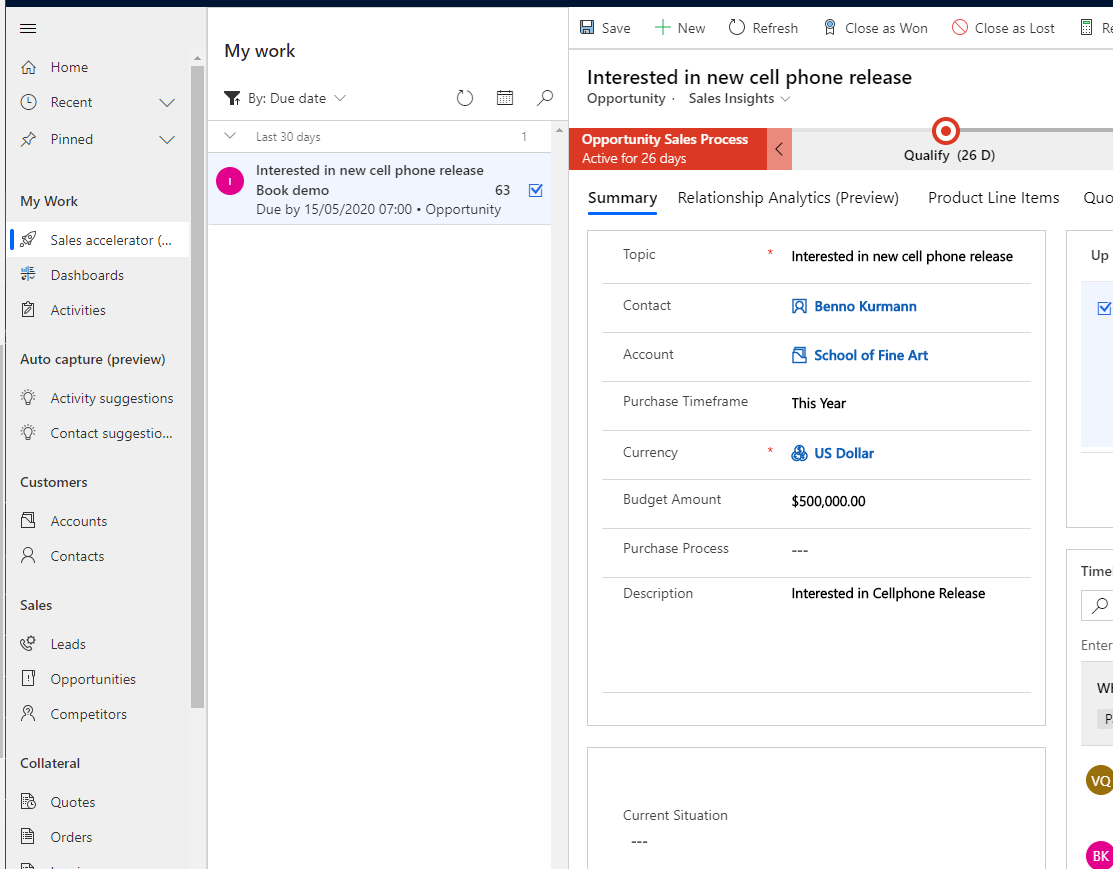
Task: Toggle the checkbox in Up next panel
Action: [x=1104, y=308]
